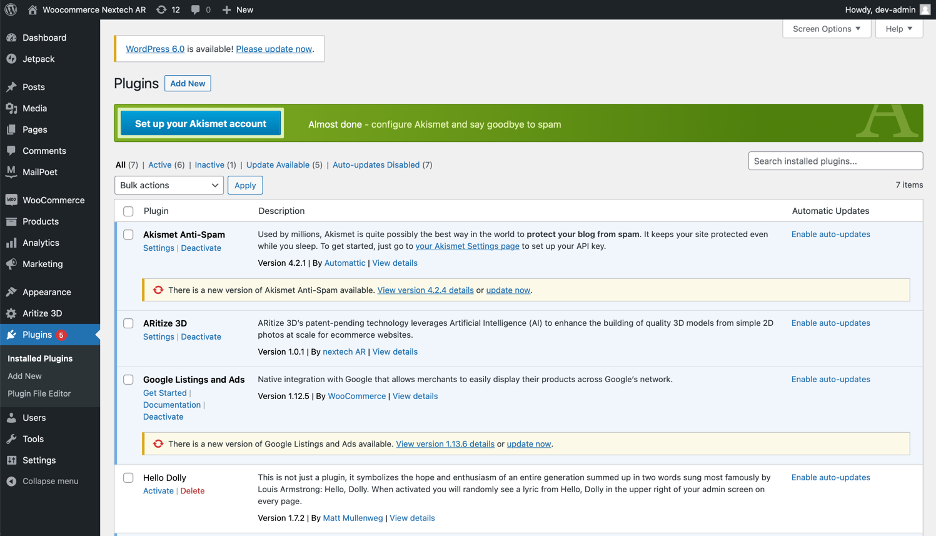Filter plugins by Active

[160, 165]
